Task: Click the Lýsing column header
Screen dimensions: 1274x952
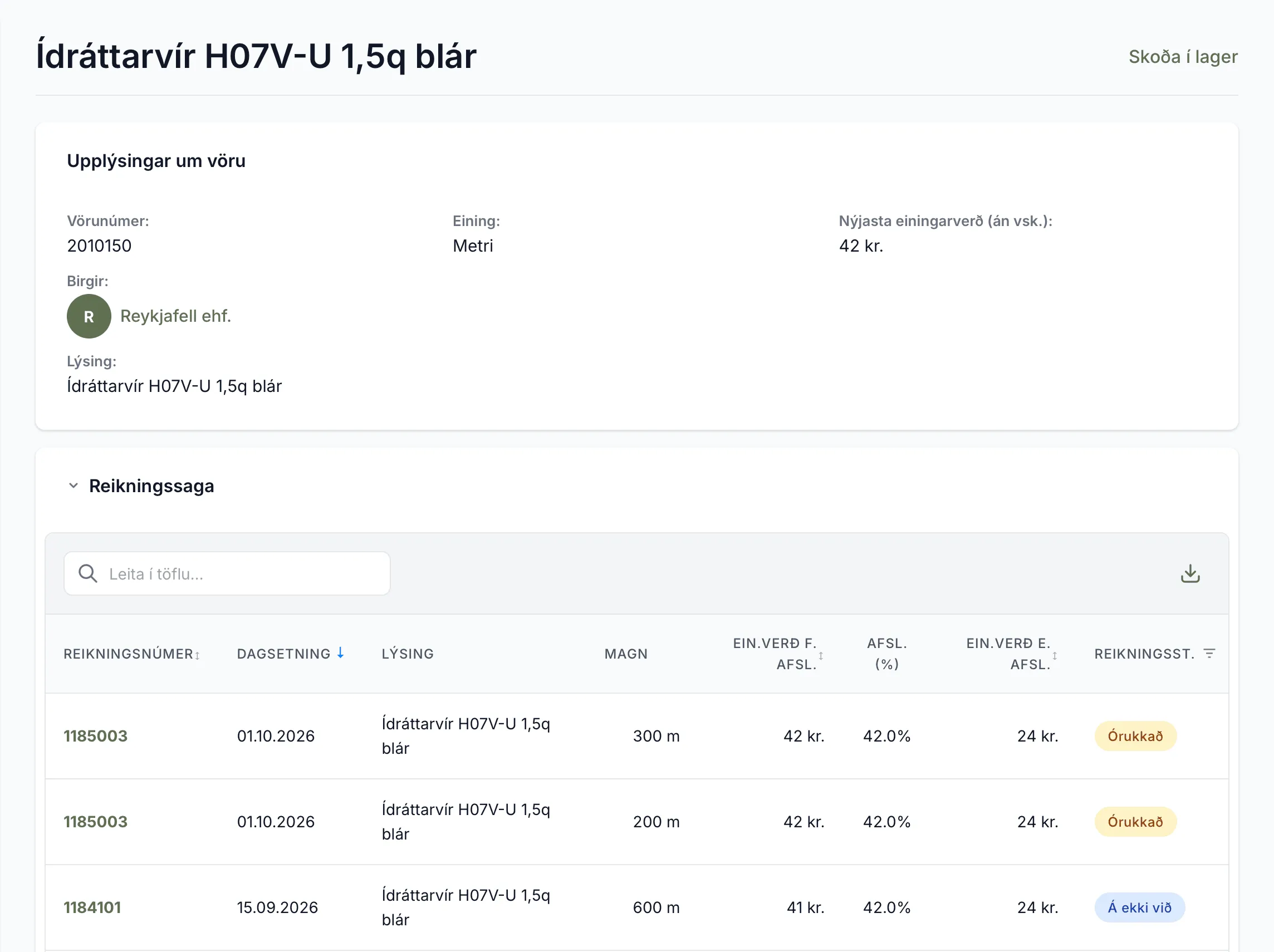Action: [x=407, y=654]
